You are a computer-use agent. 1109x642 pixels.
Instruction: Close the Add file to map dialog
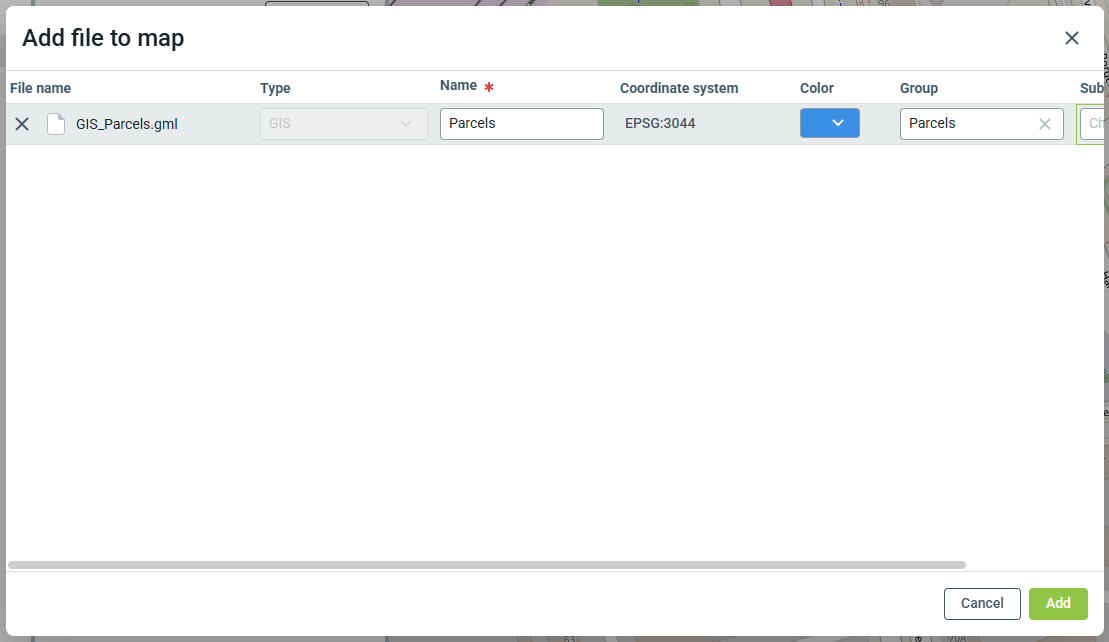tap(1071, 38)
